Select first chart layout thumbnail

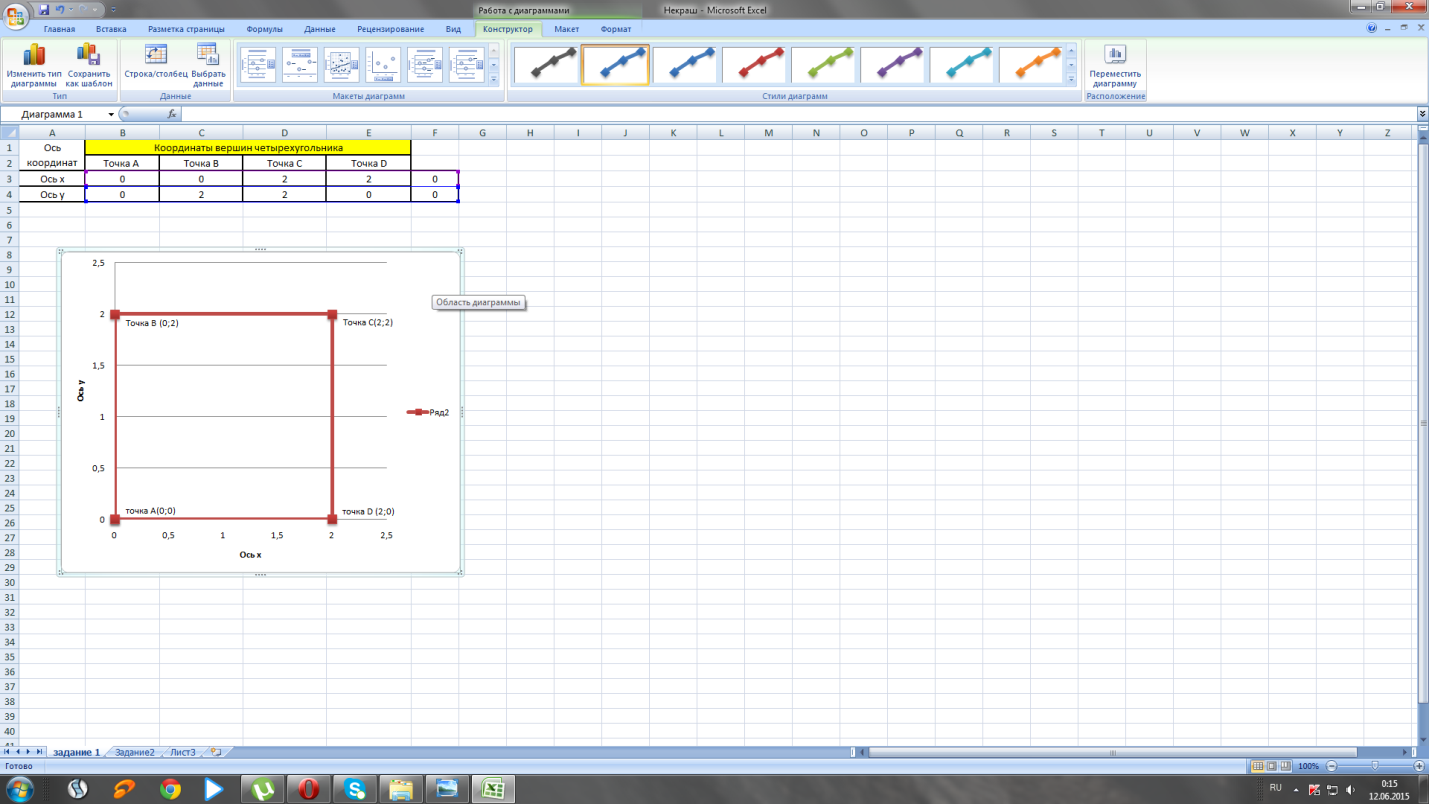[x=258, y=65]
